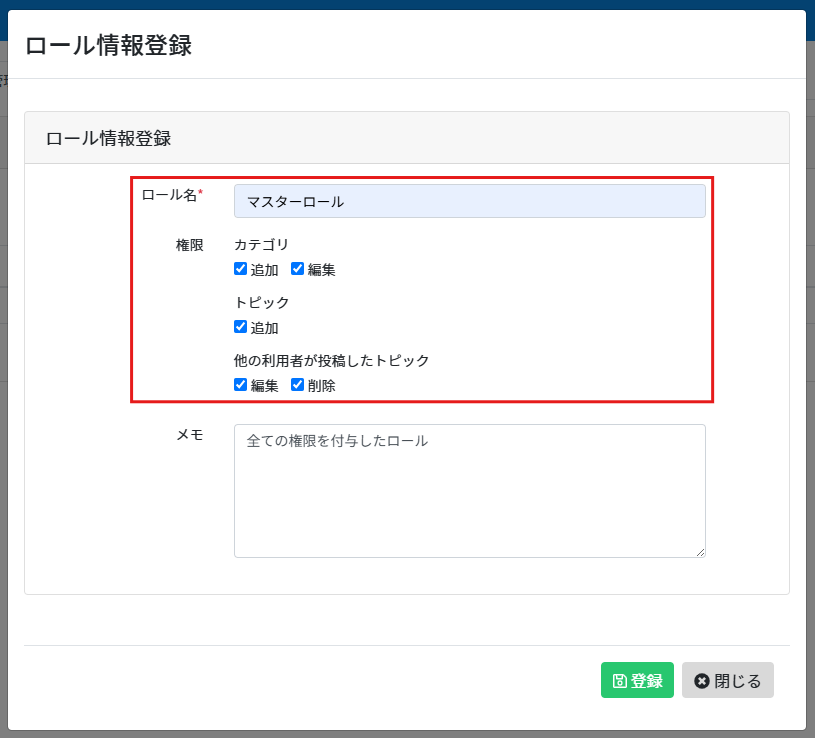Grab the メモ textarea resize handle
Screen dimensions: 815x738
pyautogui.click(x=700, y=552)
